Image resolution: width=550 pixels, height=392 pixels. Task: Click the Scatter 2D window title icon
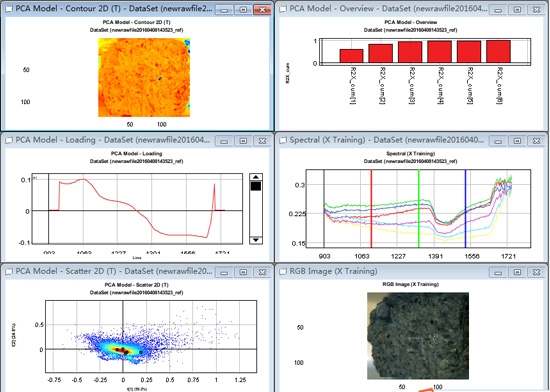click(9, 271)
